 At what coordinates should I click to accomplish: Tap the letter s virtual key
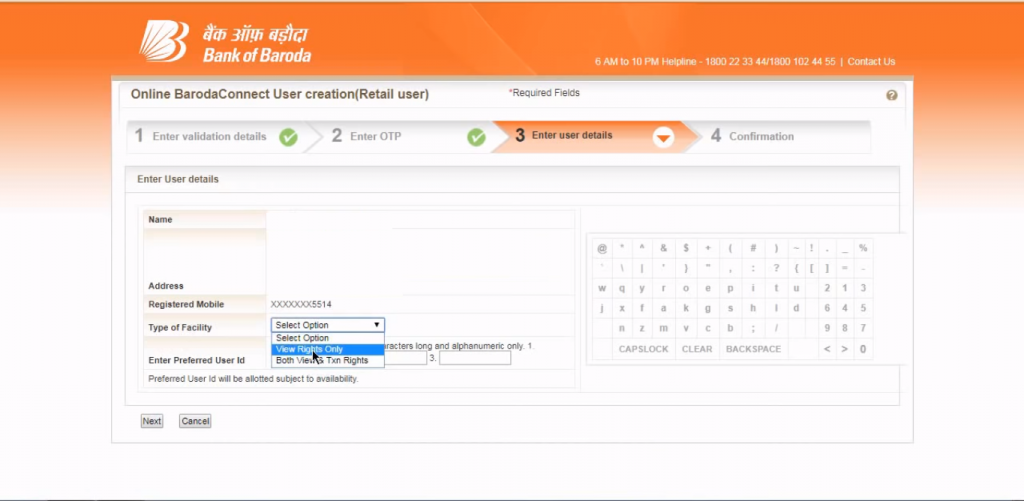point(730,308)
